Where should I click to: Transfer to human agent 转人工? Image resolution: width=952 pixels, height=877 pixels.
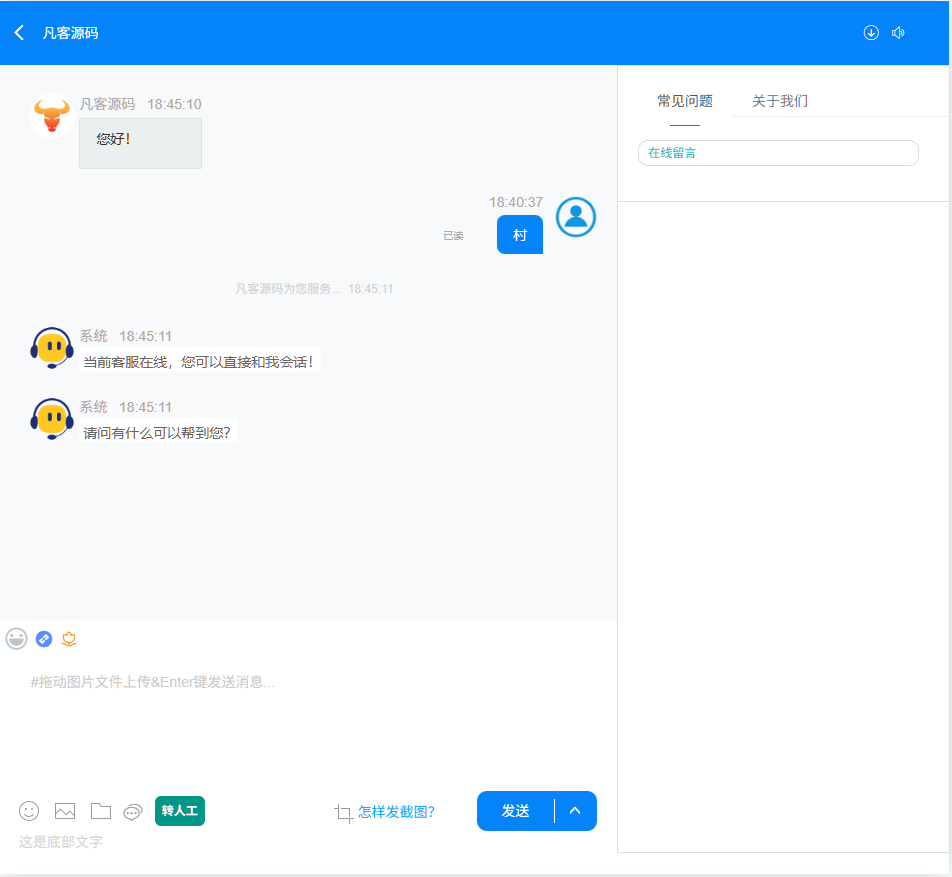pyautogui.click(x=180, y=811)
